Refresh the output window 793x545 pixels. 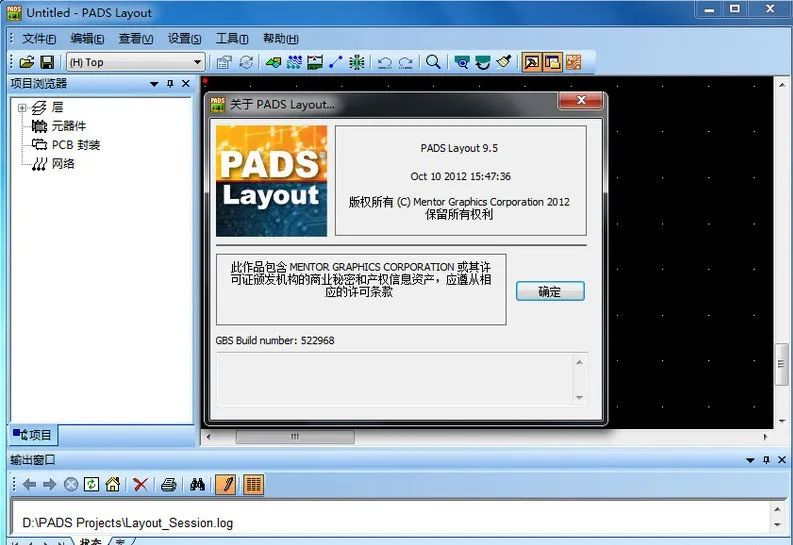[x=92, y=485]
